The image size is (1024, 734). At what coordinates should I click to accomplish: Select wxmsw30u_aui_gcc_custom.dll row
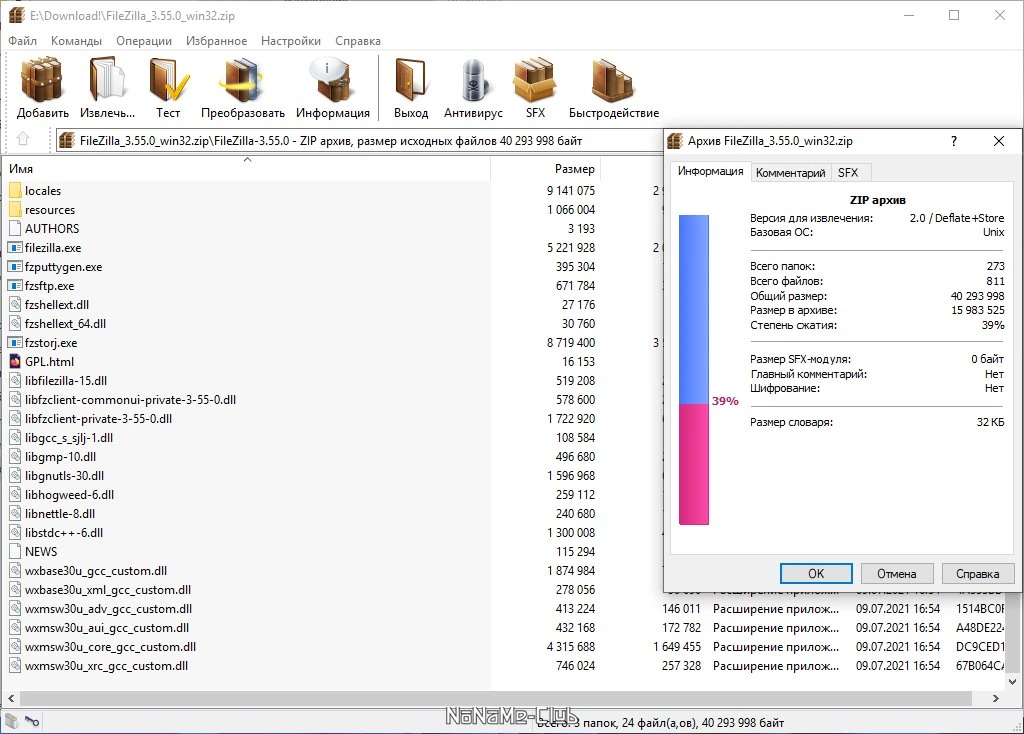[106, 627]
